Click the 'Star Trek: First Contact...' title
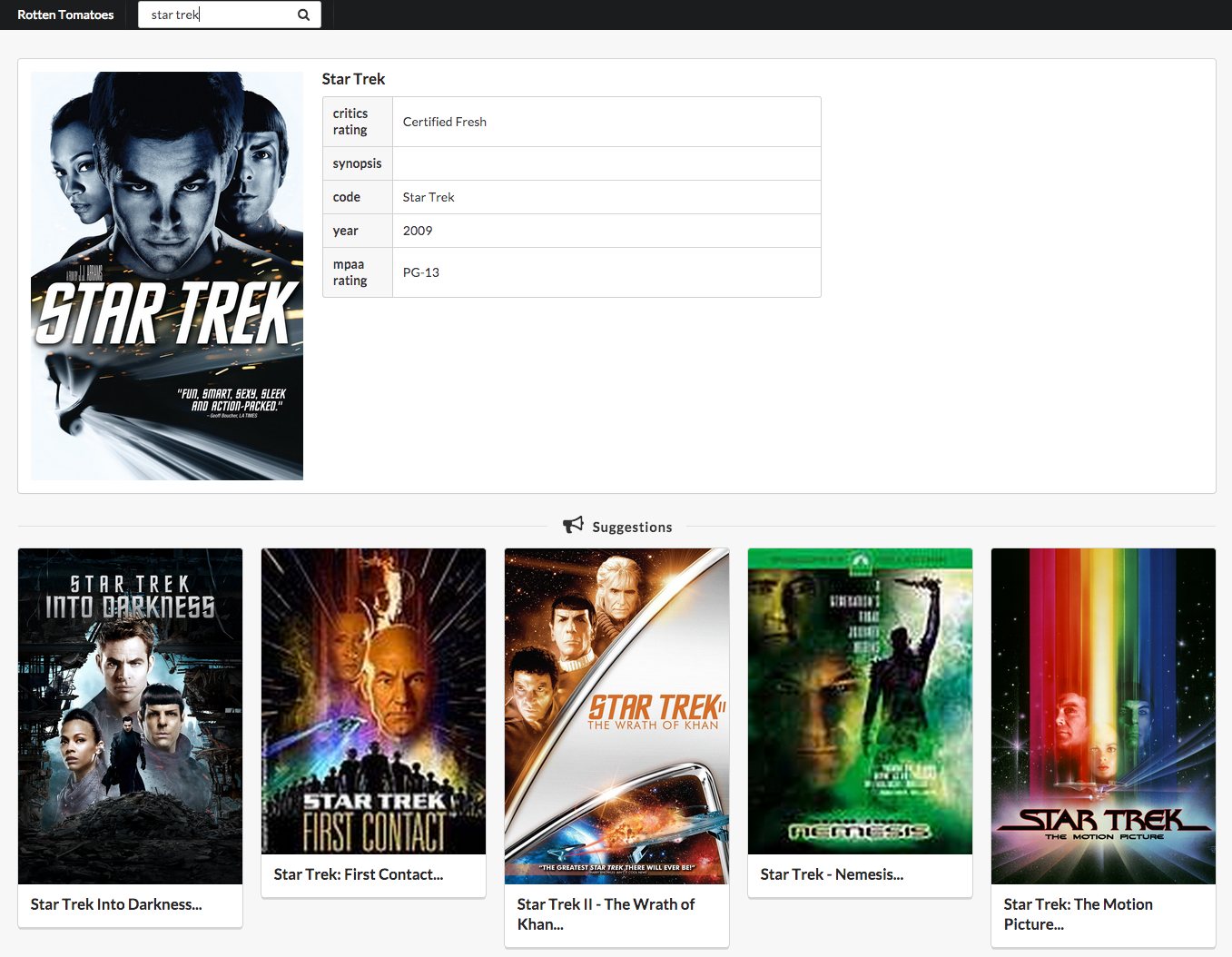Viewport: 1232px width, 957px height. (359, 874)
